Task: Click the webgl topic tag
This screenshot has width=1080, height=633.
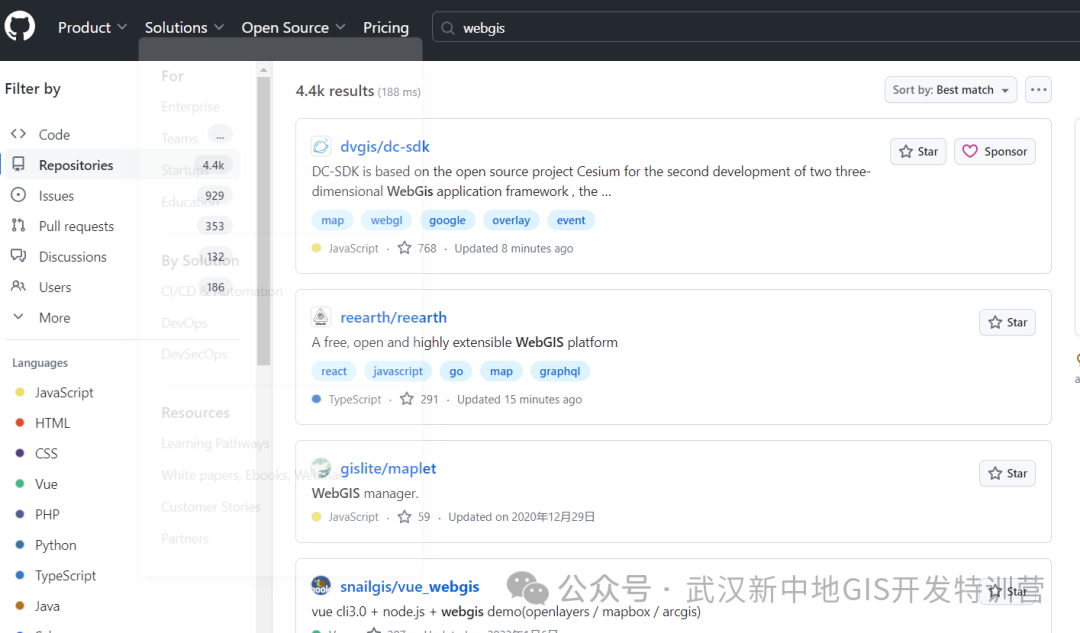Action: click(x=386, y=220)
